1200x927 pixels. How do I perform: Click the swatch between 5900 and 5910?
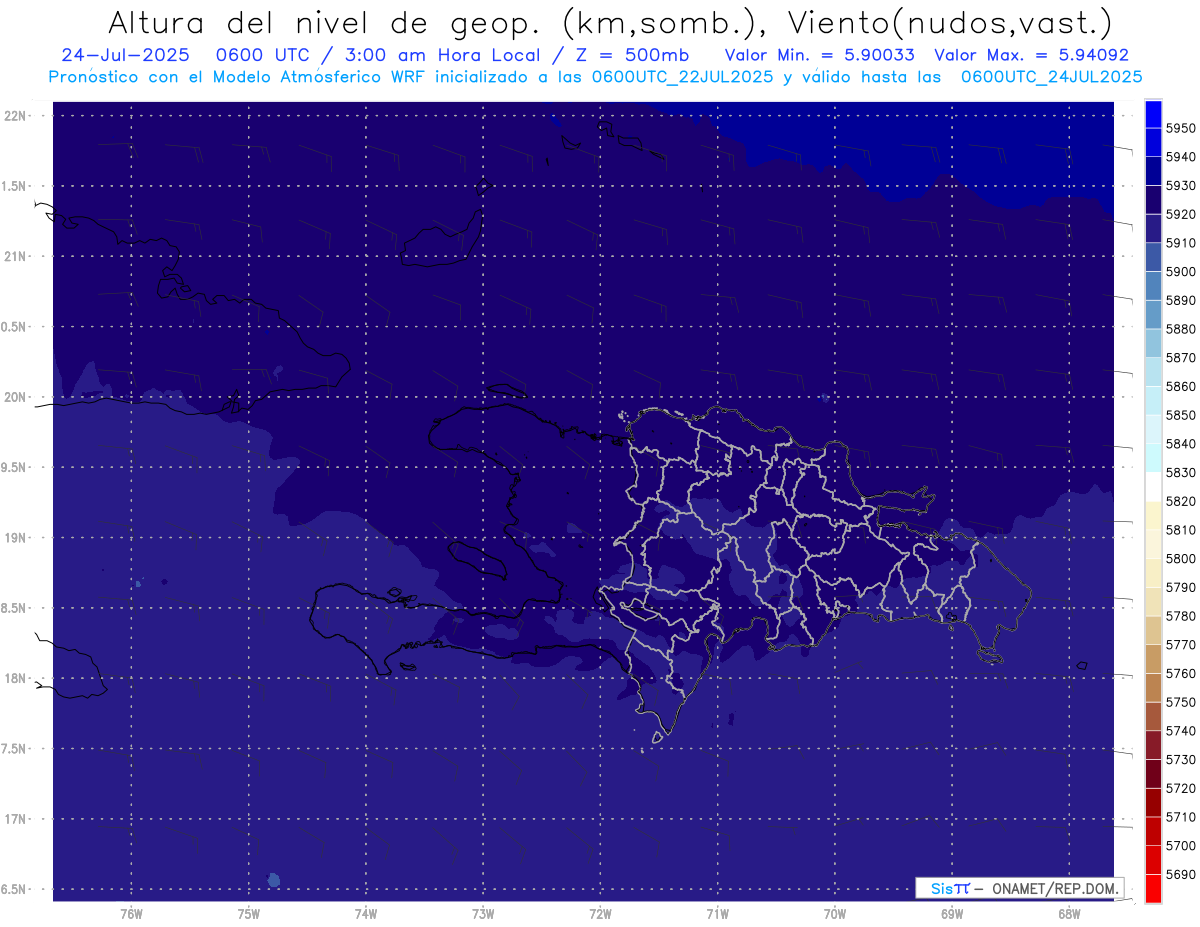coord(1153,257)
